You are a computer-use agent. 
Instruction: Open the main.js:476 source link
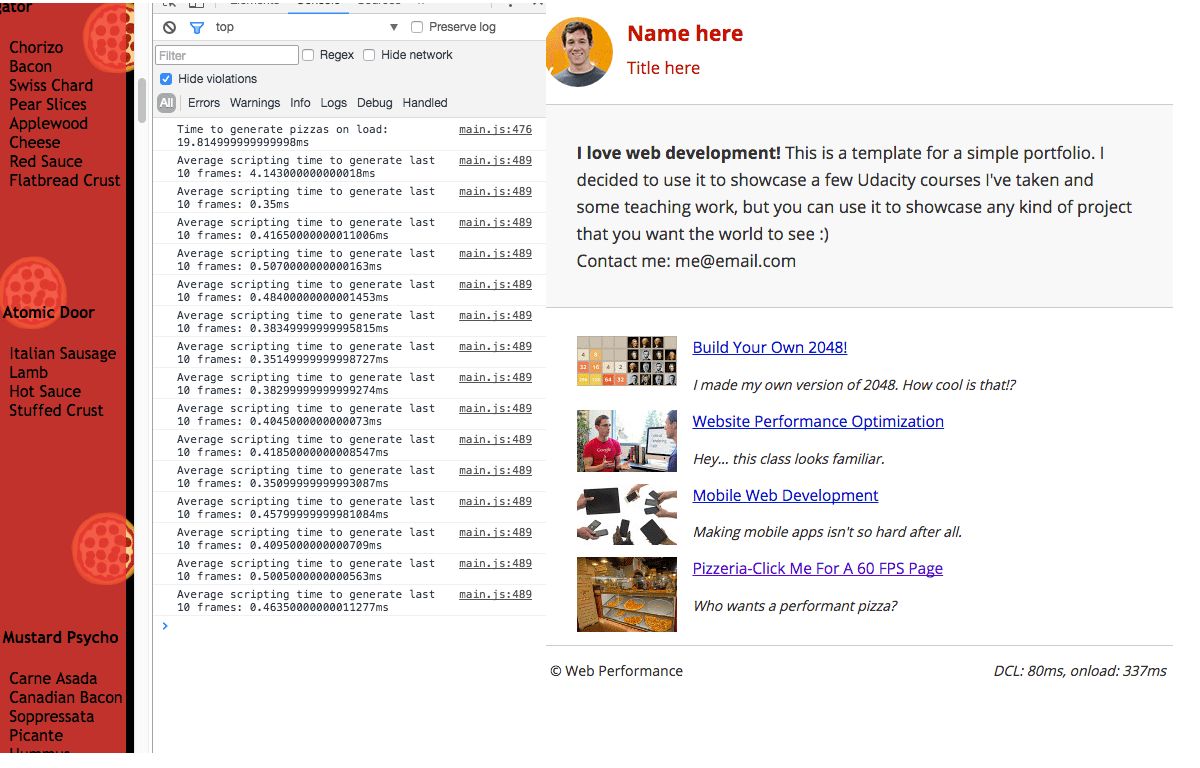(x=495, y=130)
